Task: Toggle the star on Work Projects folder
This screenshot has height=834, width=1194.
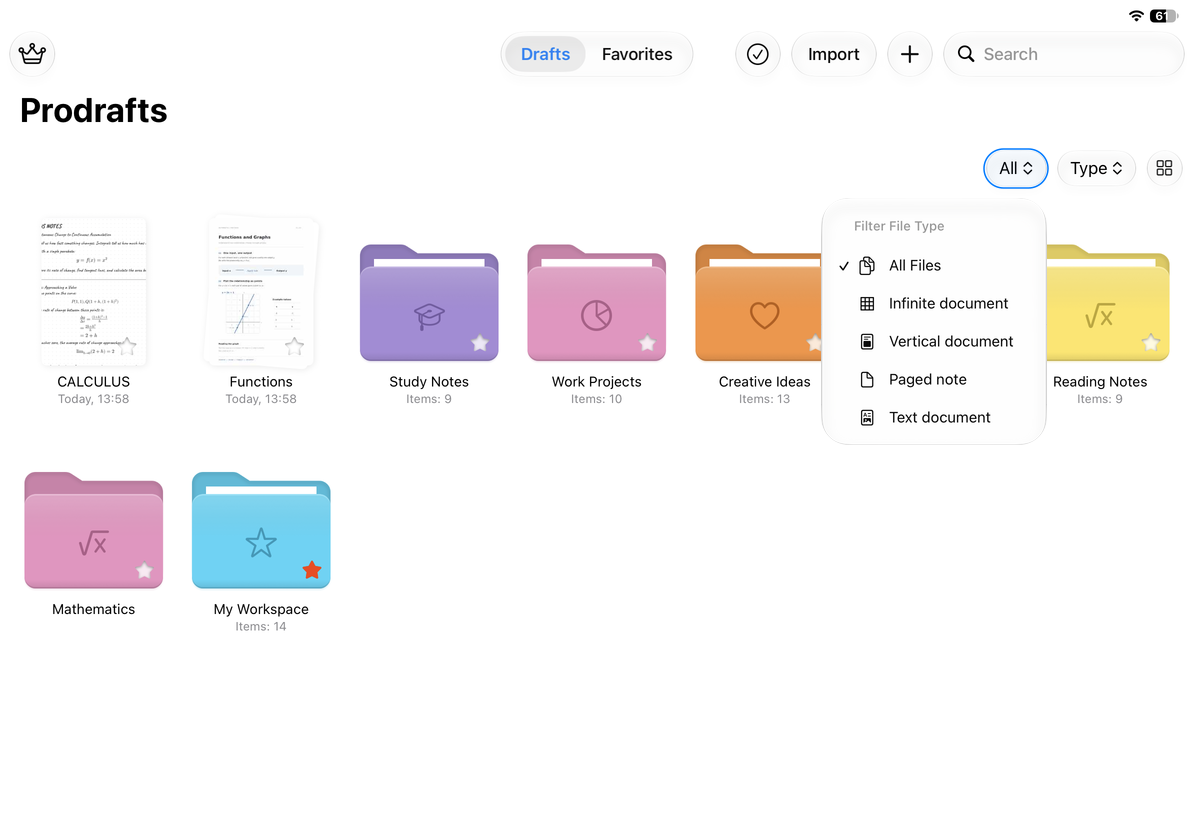Action: coord(647,344)
